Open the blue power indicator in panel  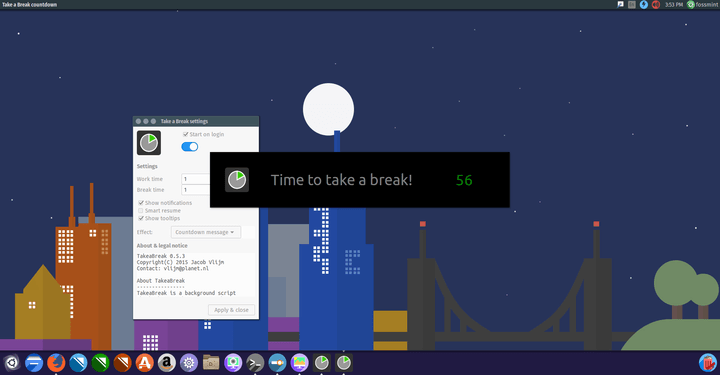pos(644,5)
